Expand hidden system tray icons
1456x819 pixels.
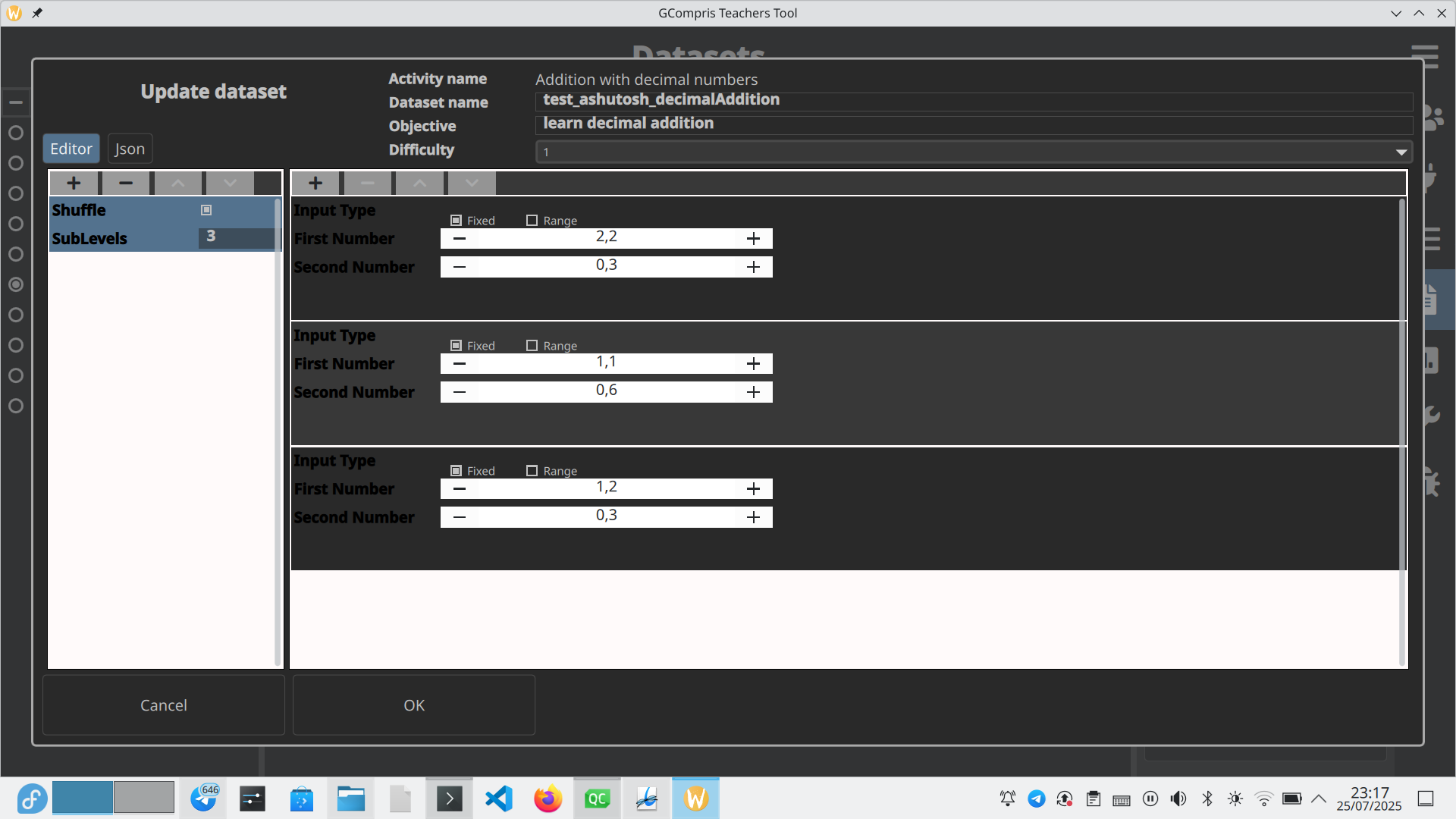pos(1319,799)
